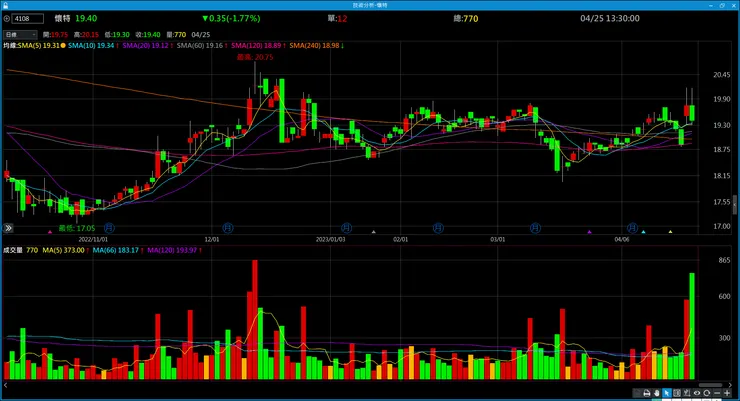Click the 20.45 price axis label
Image resolution: width=740 pixels, height=401 pixels.
click(x=722, y=75)
